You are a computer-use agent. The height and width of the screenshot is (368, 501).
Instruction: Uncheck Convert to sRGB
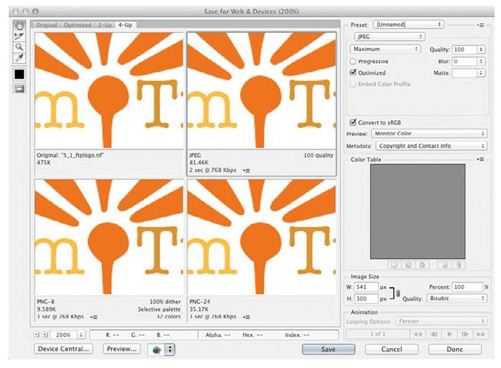(x=353, y=122)
